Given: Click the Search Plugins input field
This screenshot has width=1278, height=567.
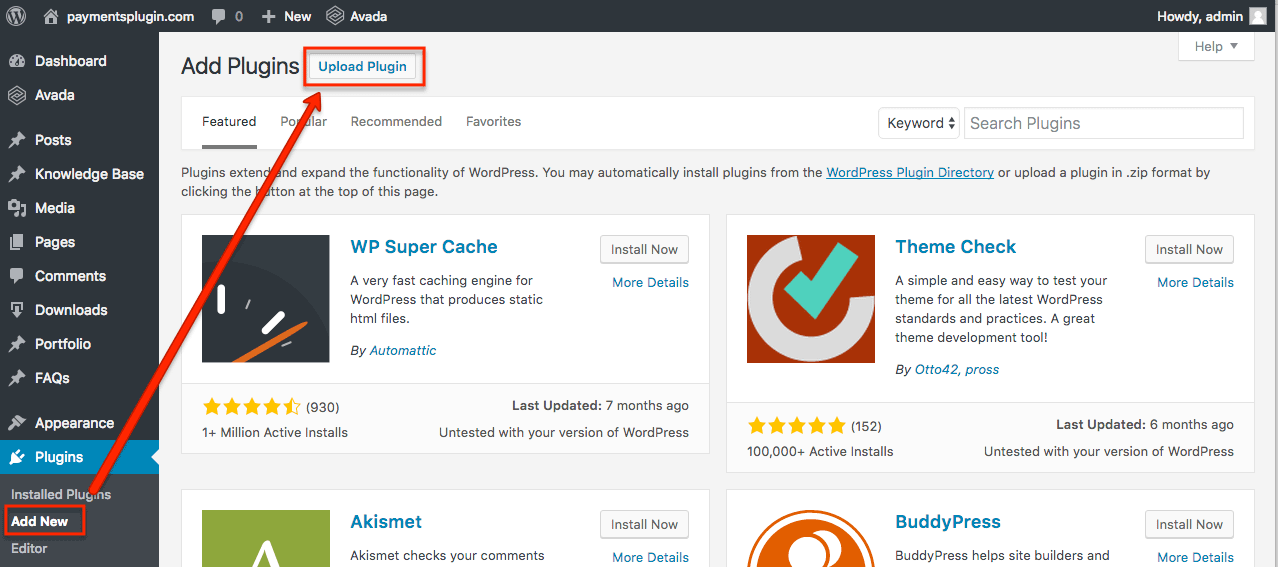Looking at the screenshot, I should (x=1104, y=123).
